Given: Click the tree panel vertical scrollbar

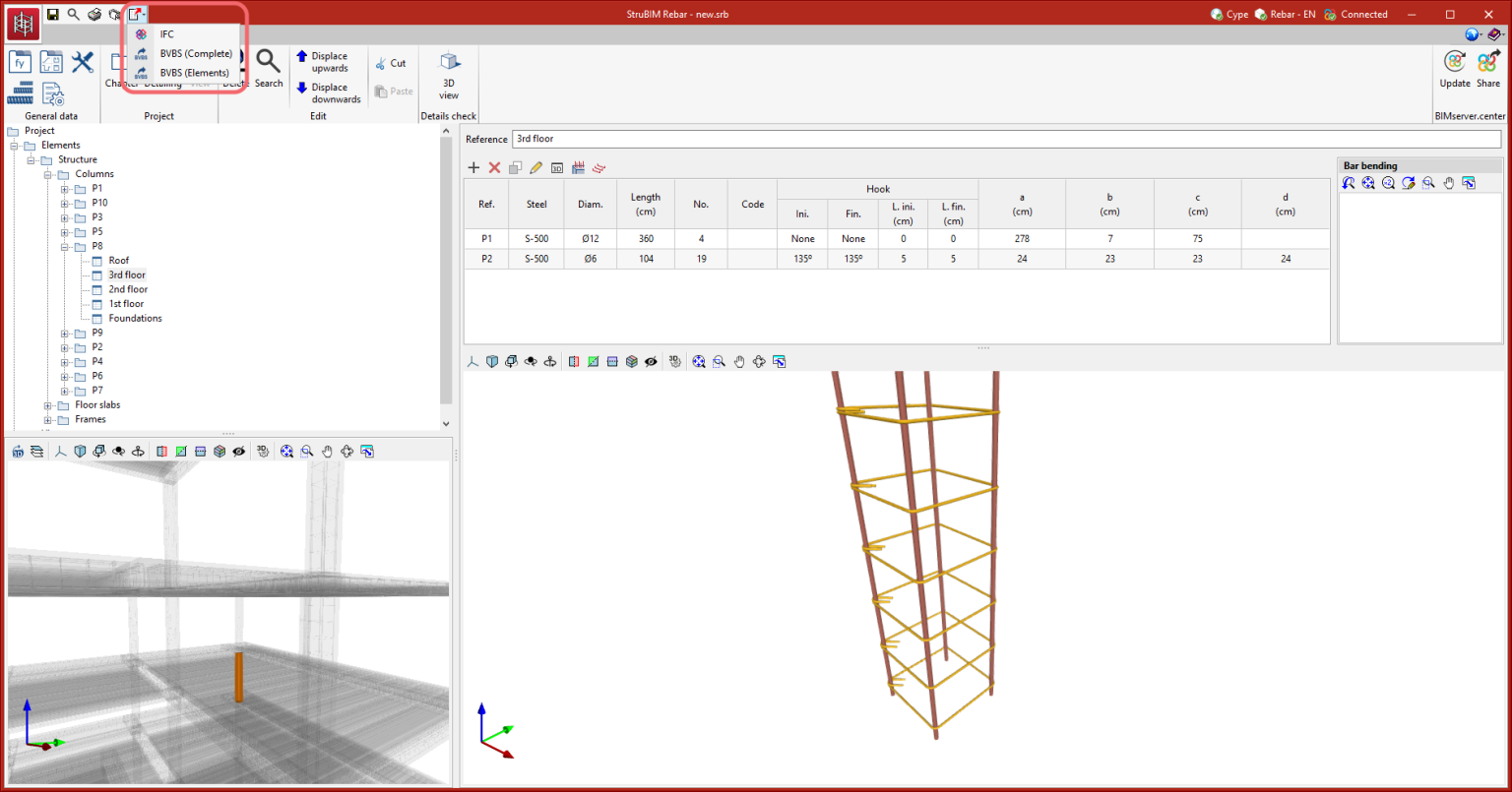Looking at the screenshot, I should point(446,269).
